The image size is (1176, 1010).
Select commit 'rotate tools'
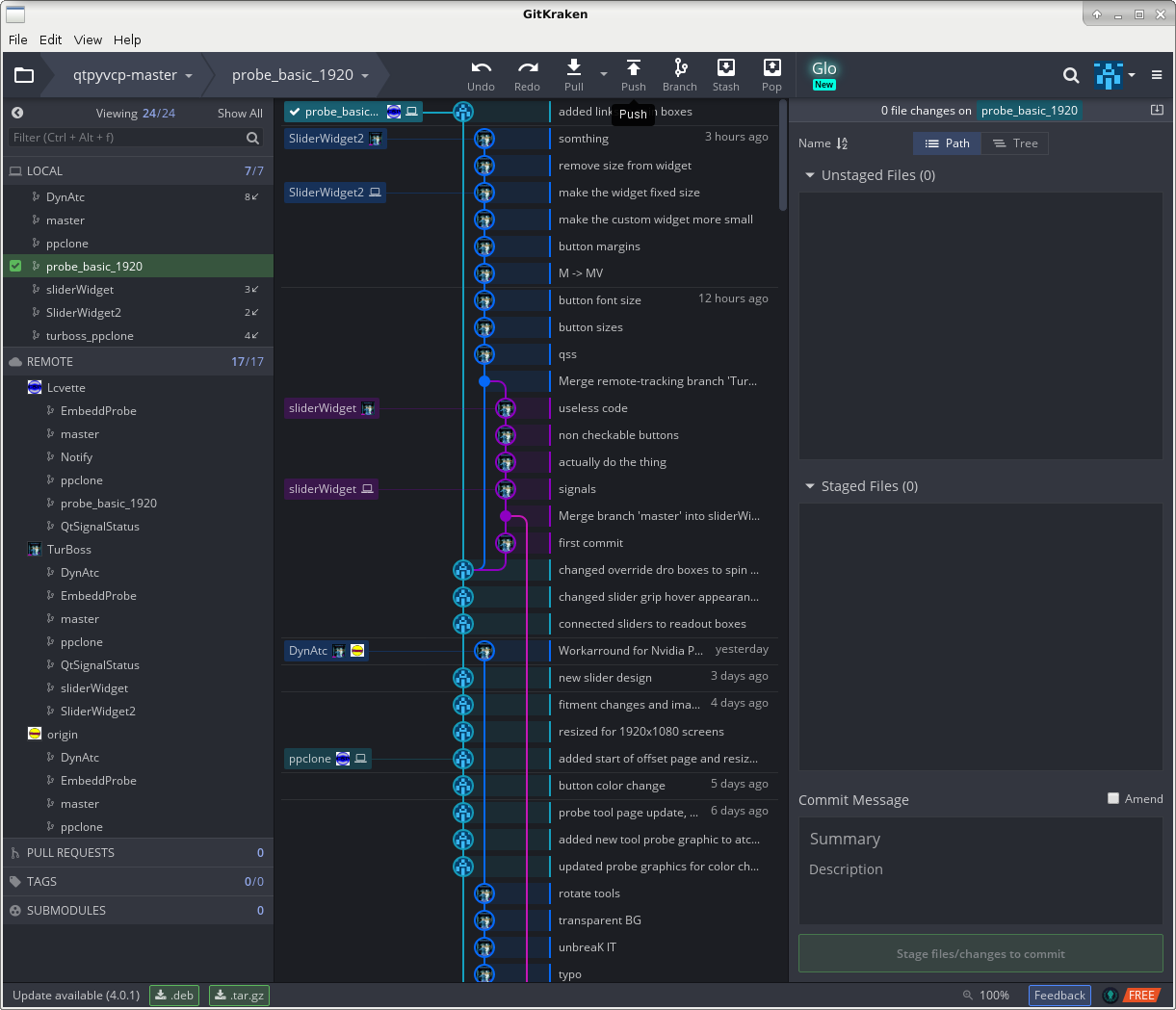[x=589, y=893]
